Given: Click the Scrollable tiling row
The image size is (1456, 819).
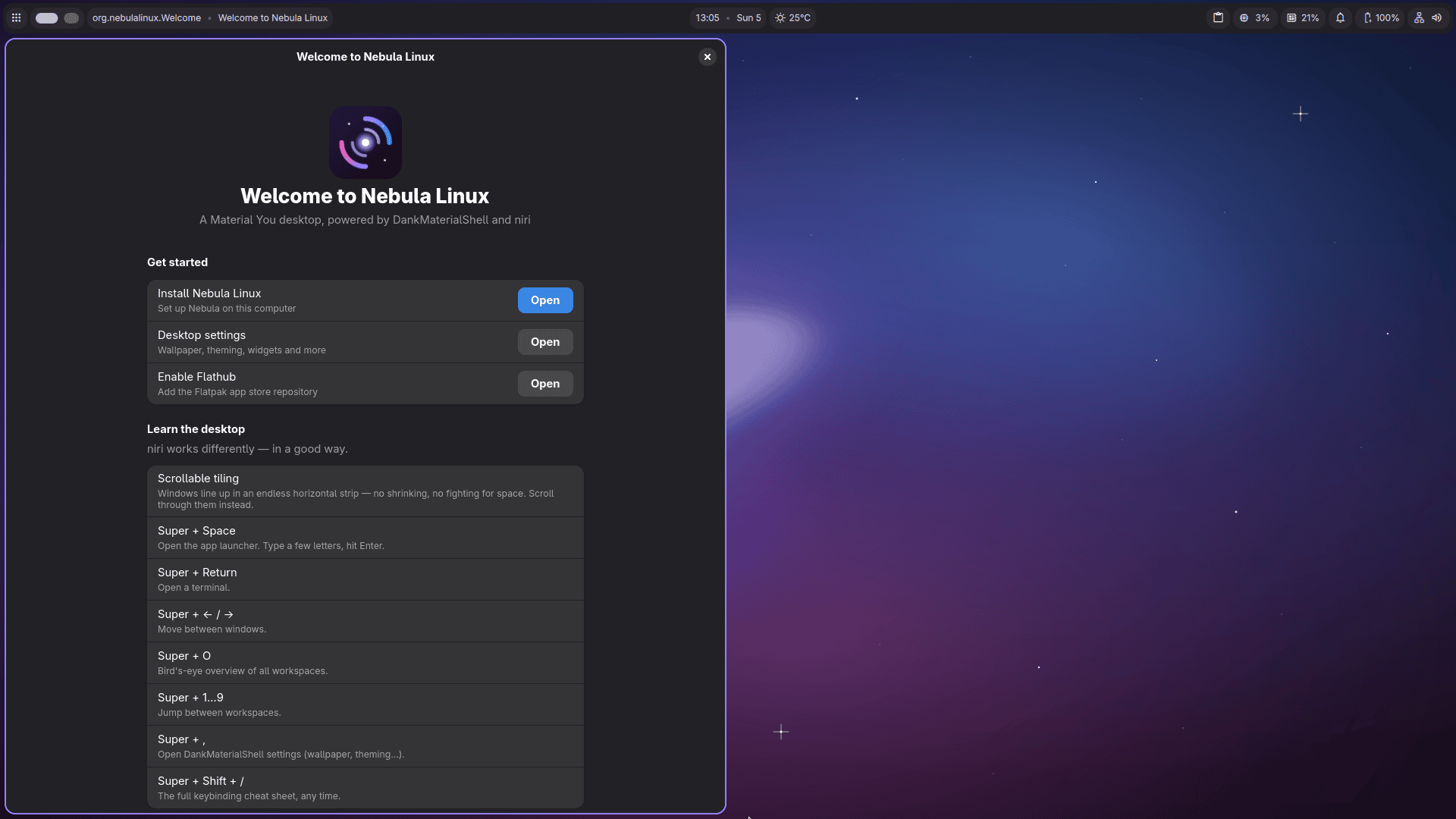Looking at the screenshot, I should 366,491.
